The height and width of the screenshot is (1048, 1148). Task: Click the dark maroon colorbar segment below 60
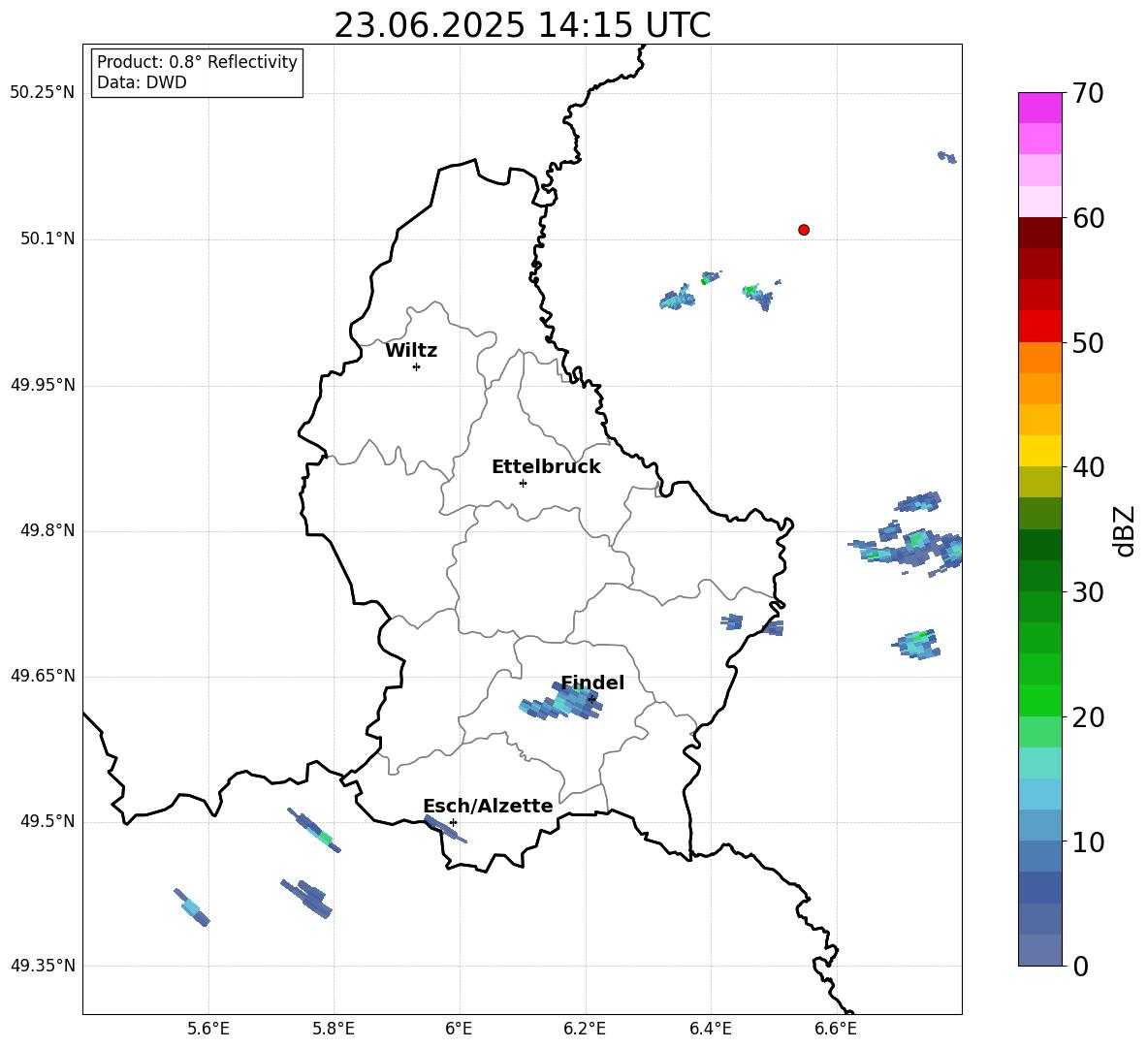1039,233
